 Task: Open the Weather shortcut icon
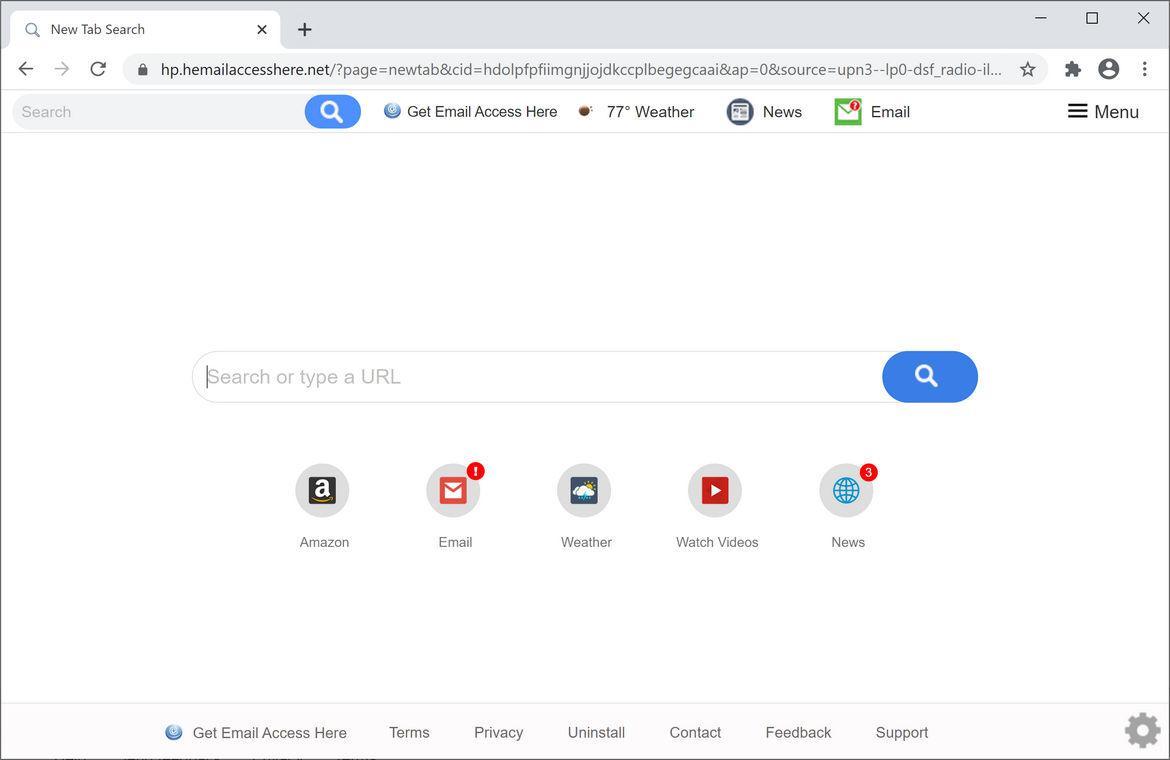pos(584,490)
